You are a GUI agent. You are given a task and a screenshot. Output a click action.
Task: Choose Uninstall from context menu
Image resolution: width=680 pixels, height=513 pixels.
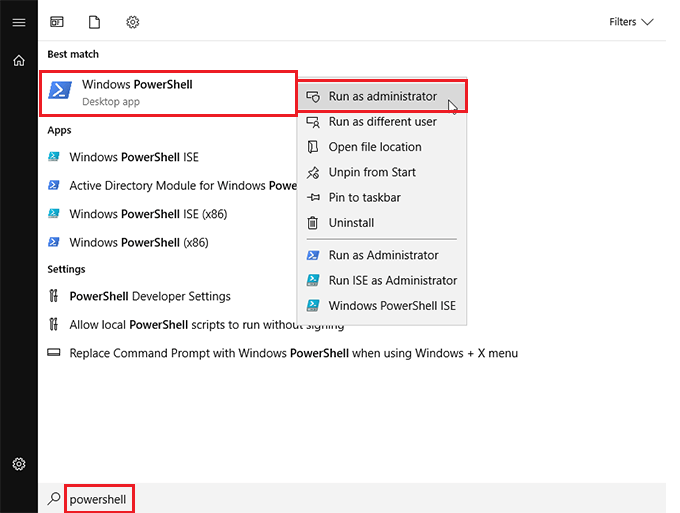382,222
